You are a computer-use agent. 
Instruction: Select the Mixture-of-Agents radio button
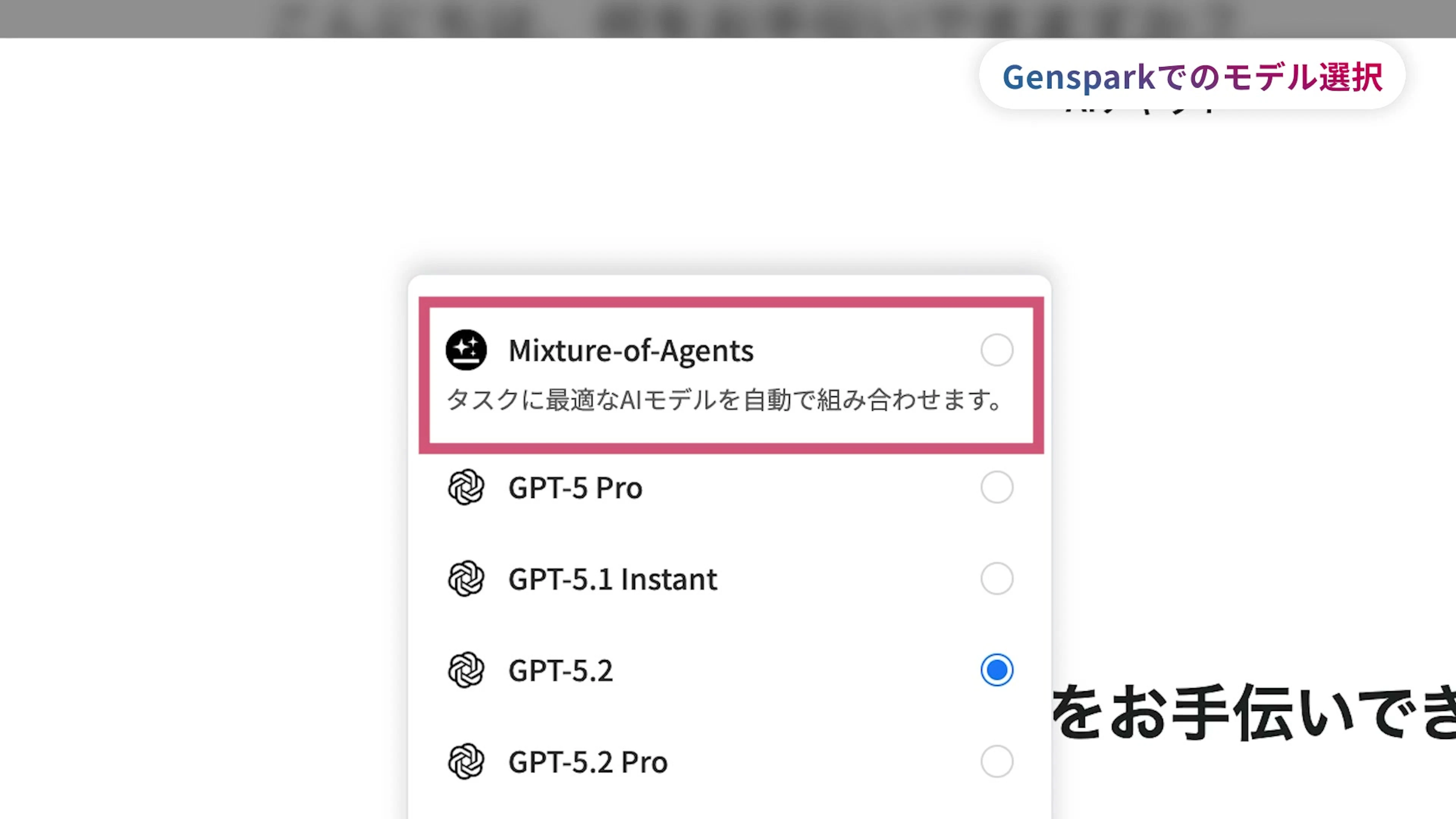pos(996,350)
